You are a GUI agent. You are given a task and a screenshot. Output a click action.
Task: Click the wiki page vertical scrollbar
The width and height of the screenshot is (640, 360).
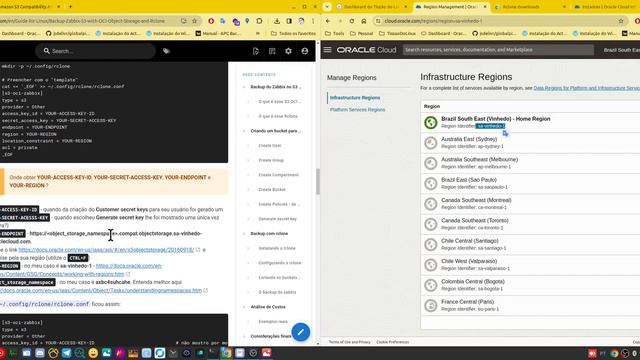317,181
